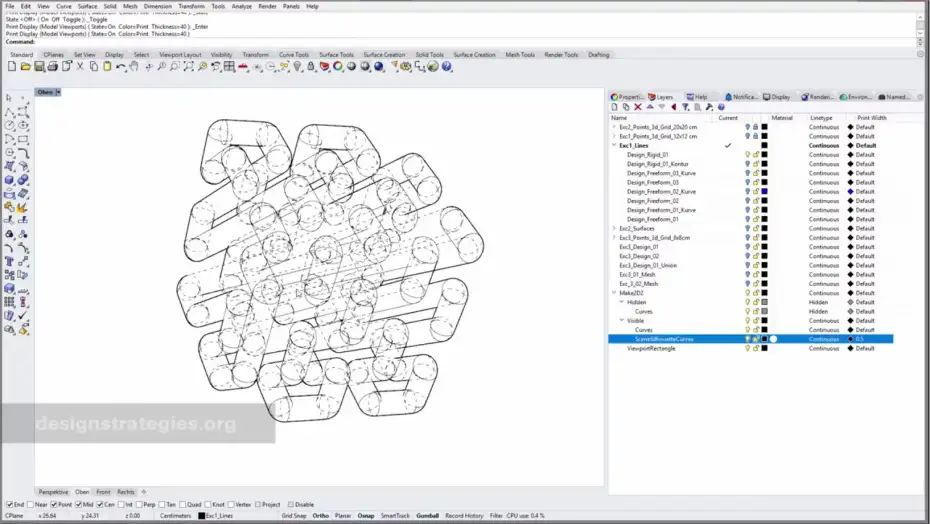Click the Copy icon in Standard toolbar
930x524 pixels.
coord(94,66)
